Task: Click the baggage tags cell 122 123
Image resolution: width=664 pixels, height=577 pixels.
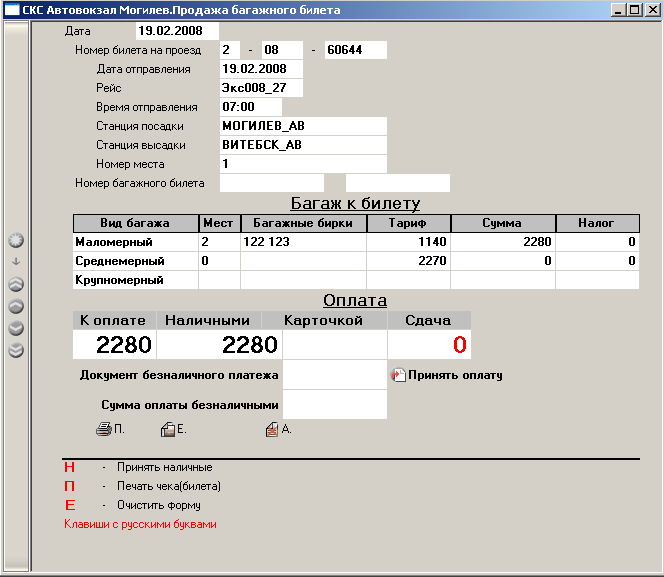Action: click(303, 242)
